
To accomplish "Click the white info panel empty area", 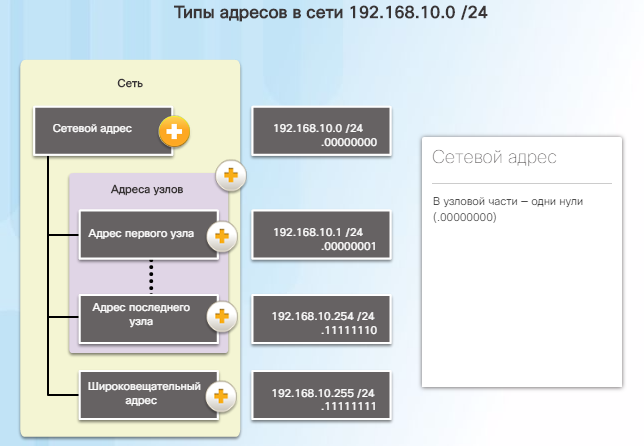I will point(522,306).
